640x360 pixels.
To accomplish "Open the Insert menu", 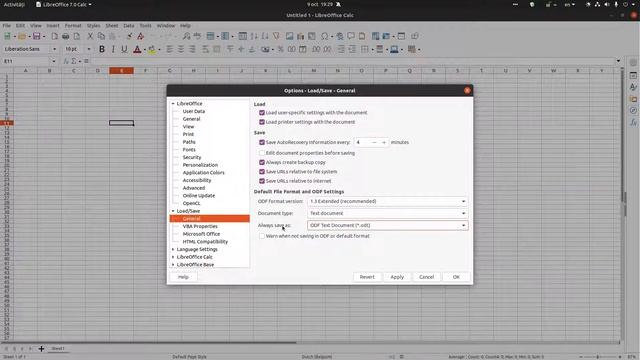I will click(53, 26).
